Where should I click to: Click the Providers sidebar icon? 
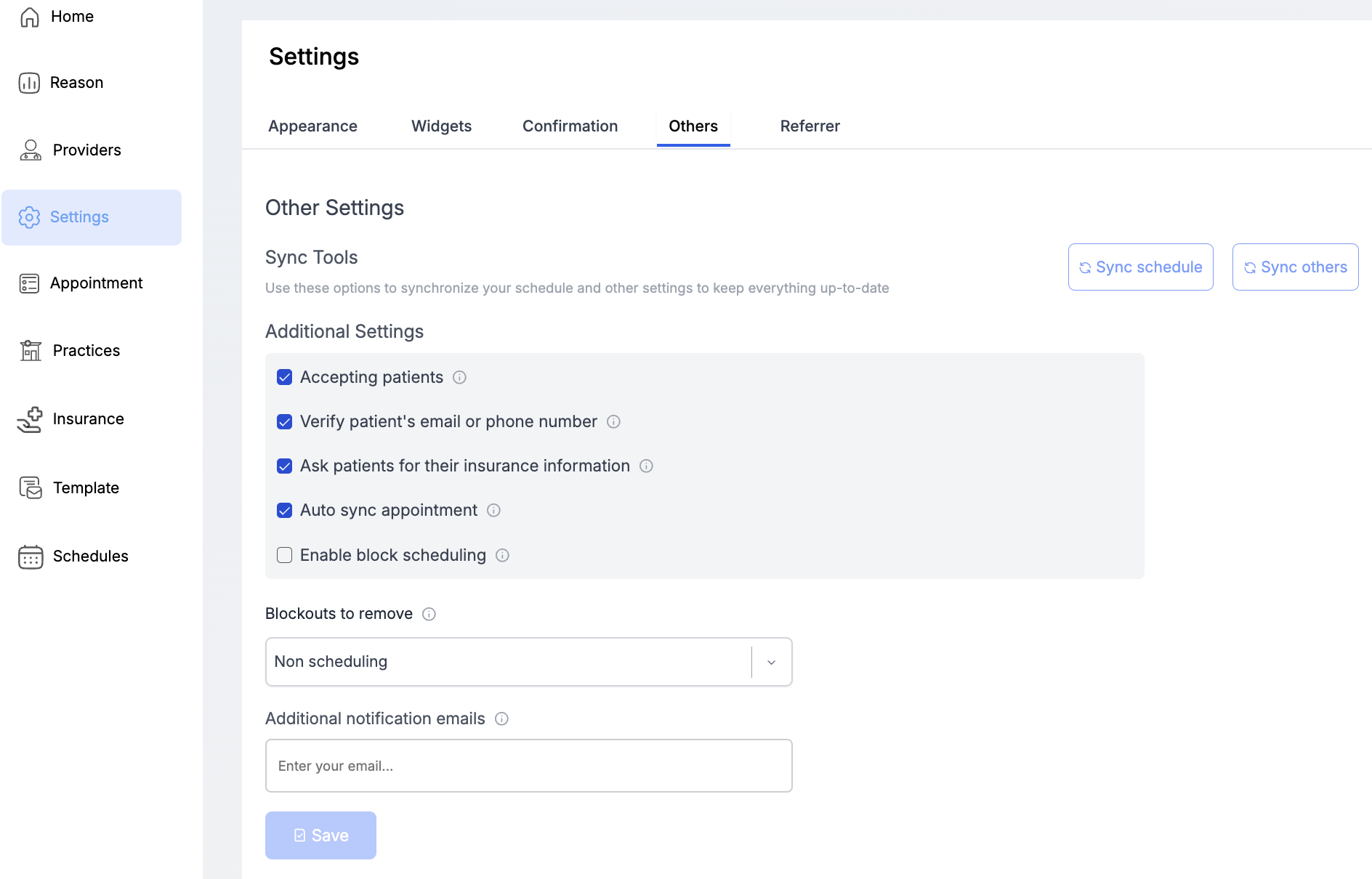[x=31, y=150]
